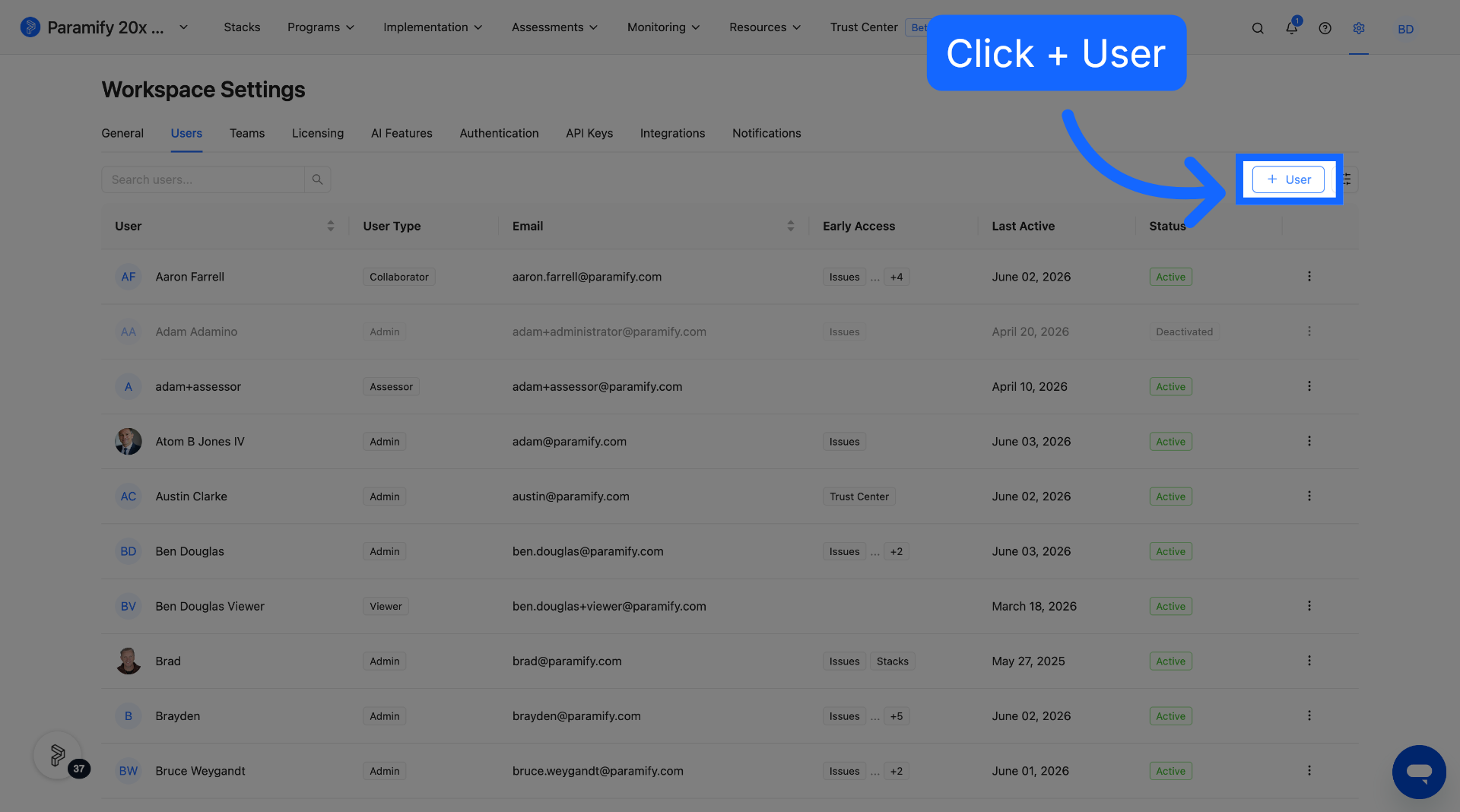The width and height of the screenshot is (1460, 812).
Task: Expand Aaron Farrell's +4 early access tags
Action: coord(897,277)
